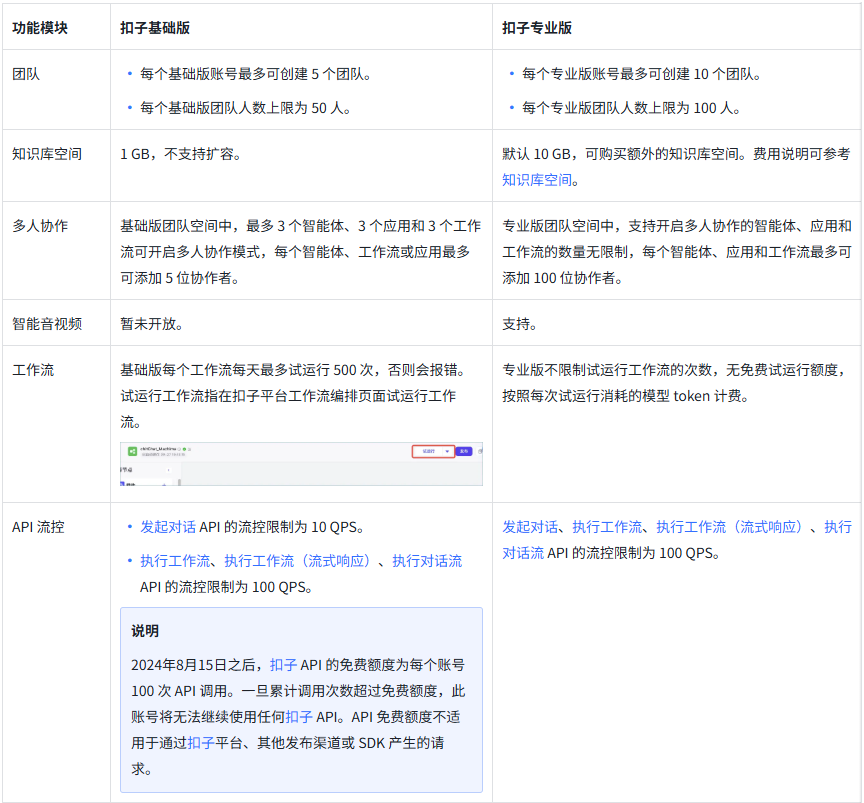Click the 扣子专业版 column header
864x803 pixels.
(x=537, y=28)
